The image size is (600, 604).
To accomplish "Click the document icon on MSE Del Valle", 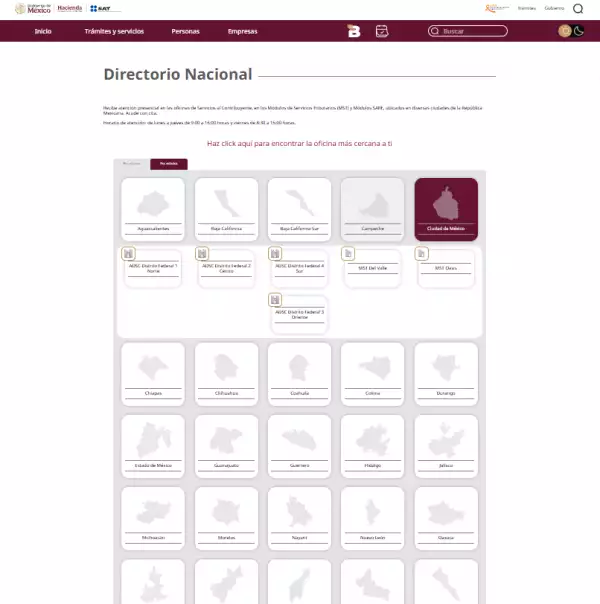I will (x=349, y=253).
